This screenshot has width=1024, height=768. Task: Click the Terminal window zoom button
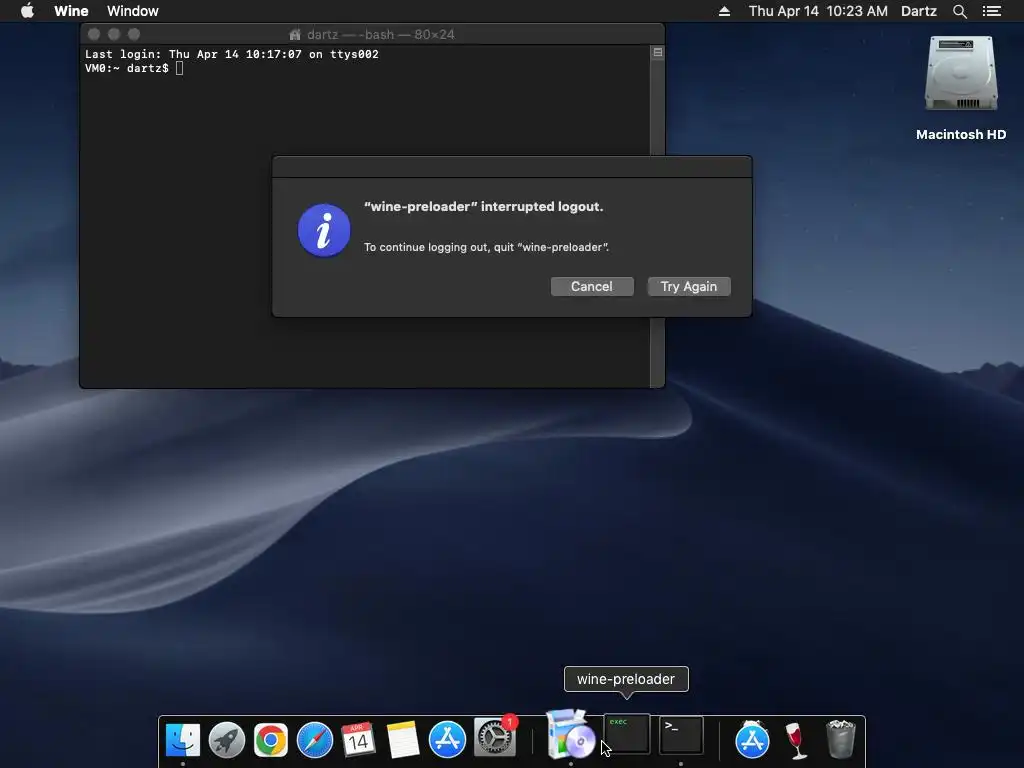[x=134, y=34]
